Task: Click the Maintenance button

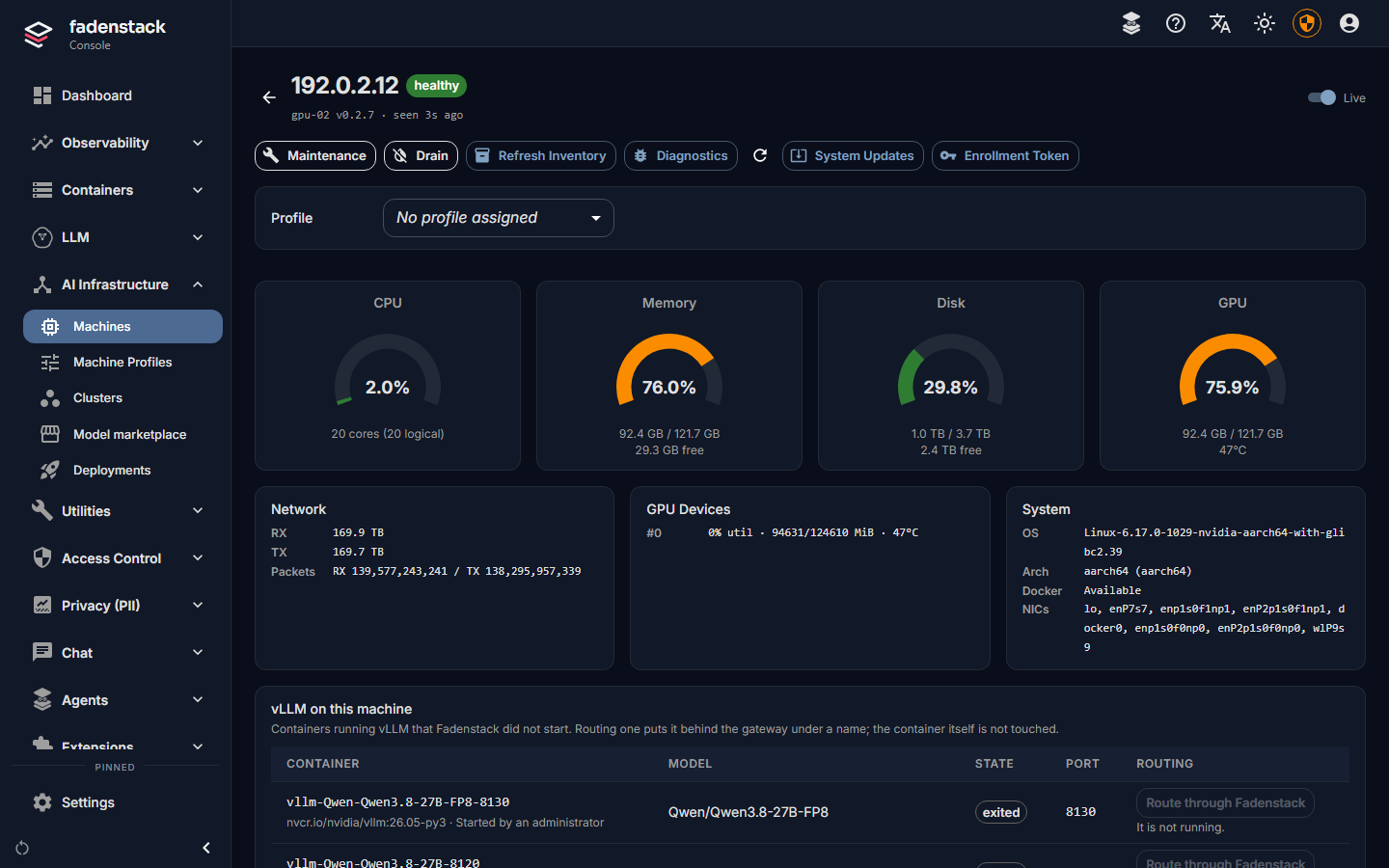Action: [315, 155]
